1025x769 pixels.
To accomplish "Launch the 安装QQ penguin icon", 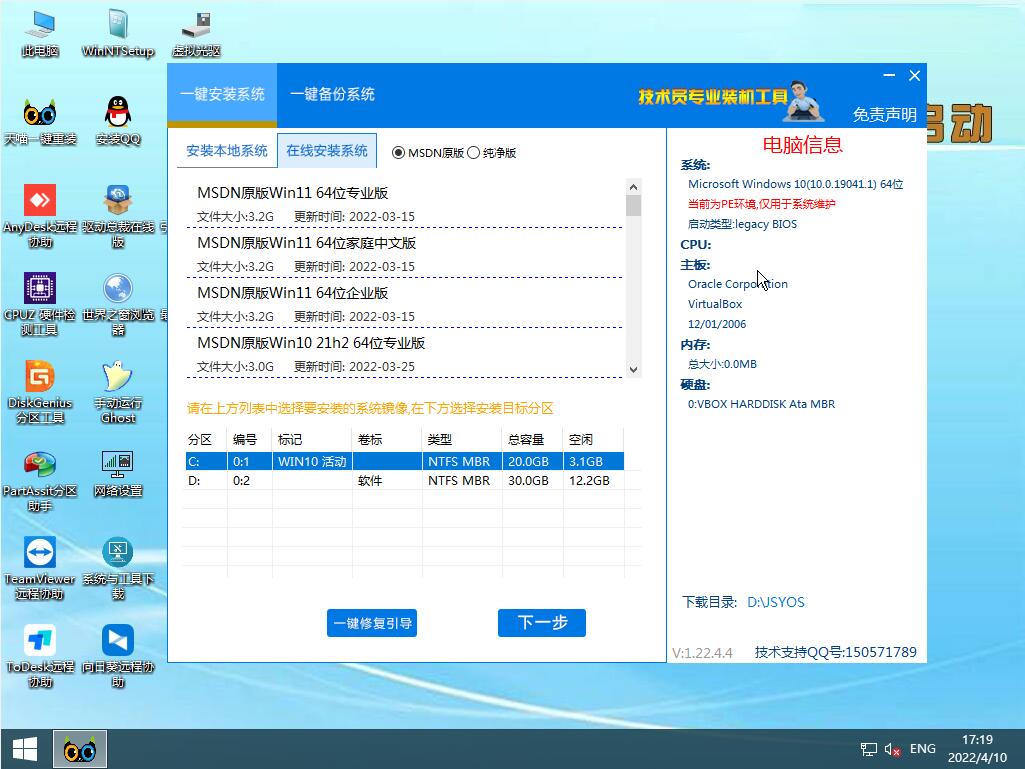I will [118, 122].
